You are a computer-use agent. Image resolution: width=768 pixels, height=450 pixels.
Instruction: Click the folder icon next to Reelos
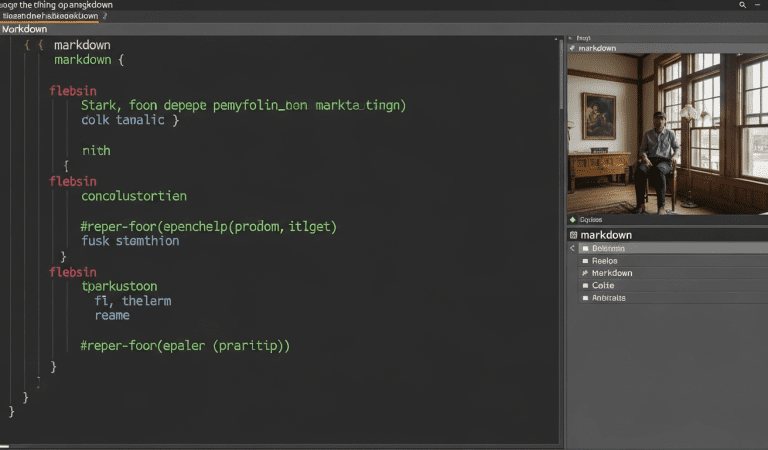click(585, 261)
